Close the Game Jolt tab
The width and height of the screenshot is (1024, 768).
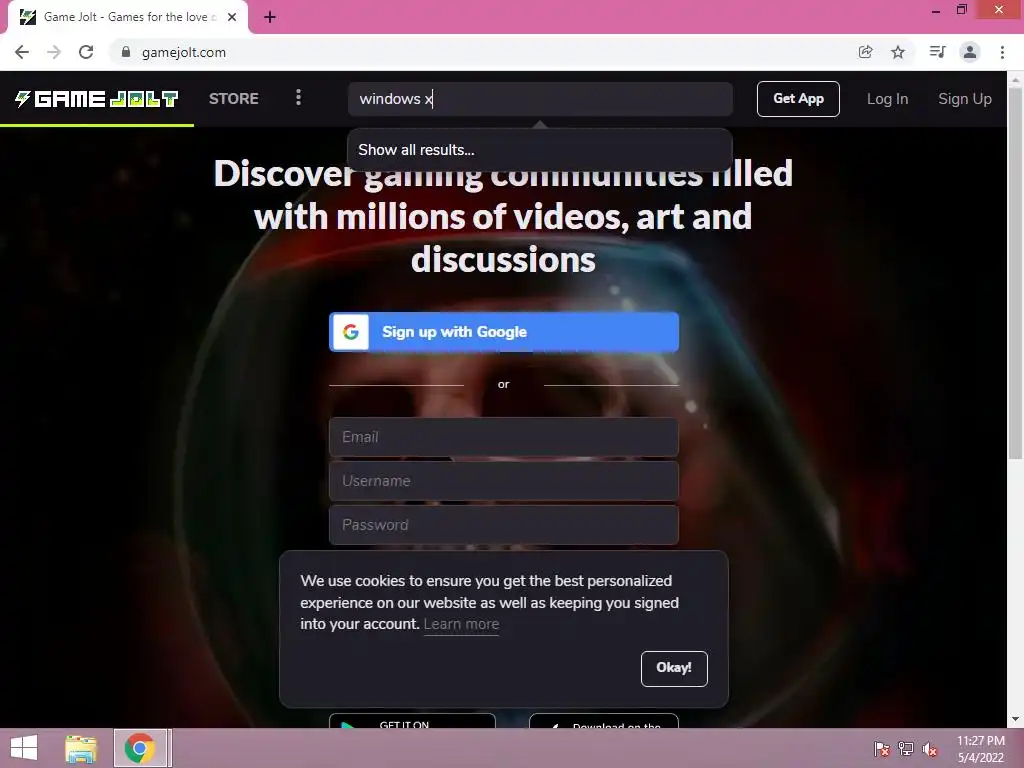(232, 17)
